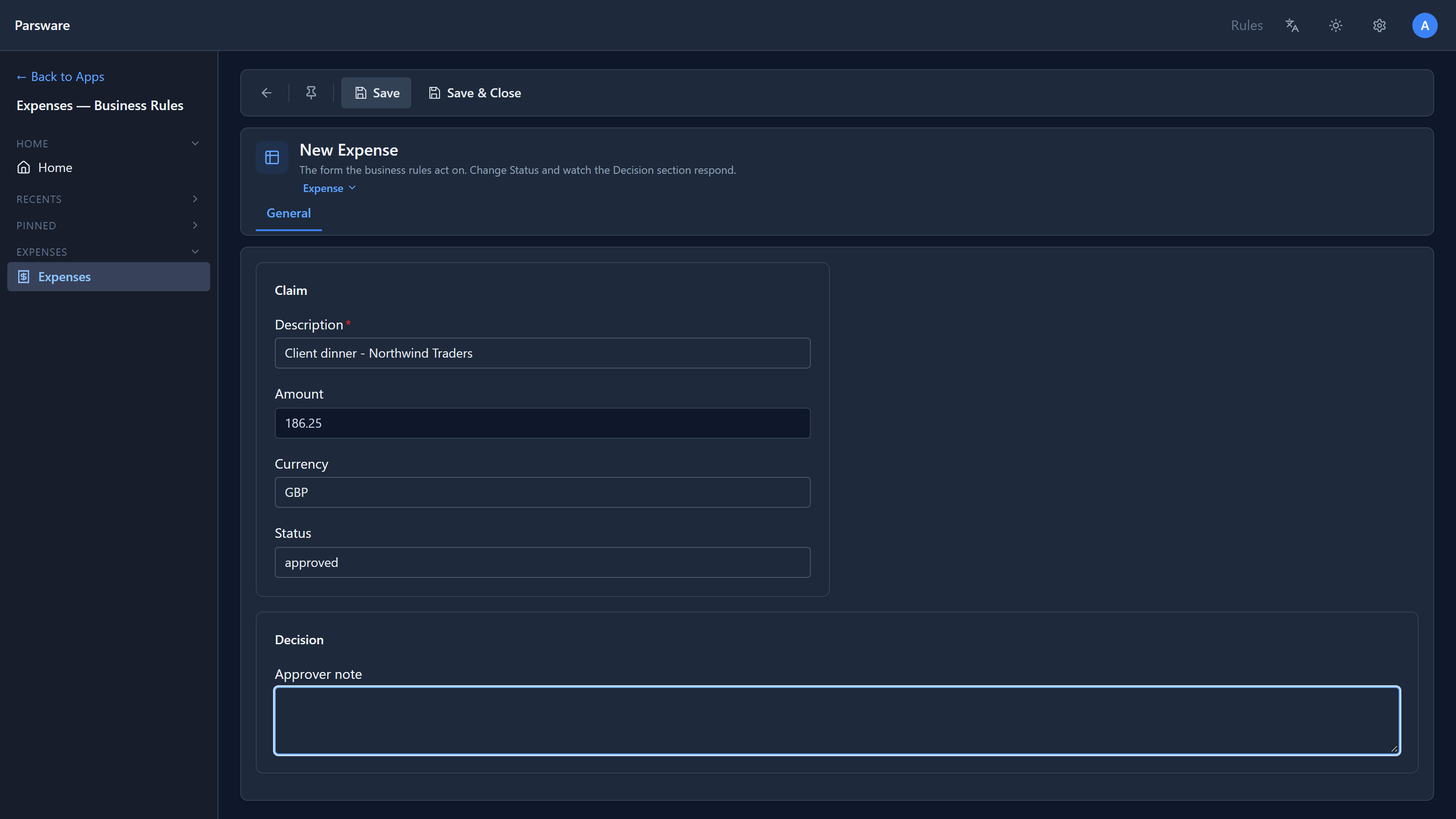This screenshot has width=1456, height=819.
Task: Open the settings gear icon
Action: click(x=1379, y=25)
